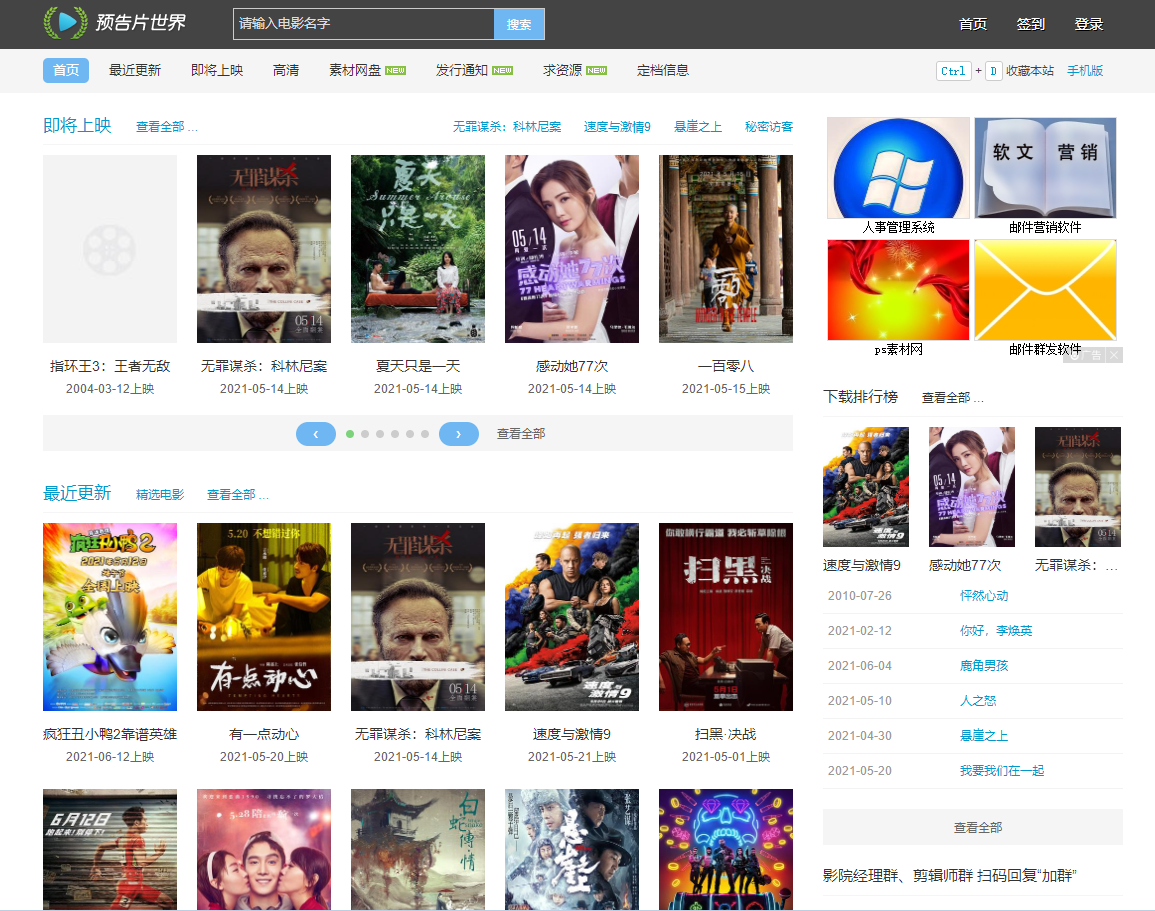This screenshot has width=1155, height=911.
Task: Open the 扫黑·决战 poster
Action: coord(726,617)
